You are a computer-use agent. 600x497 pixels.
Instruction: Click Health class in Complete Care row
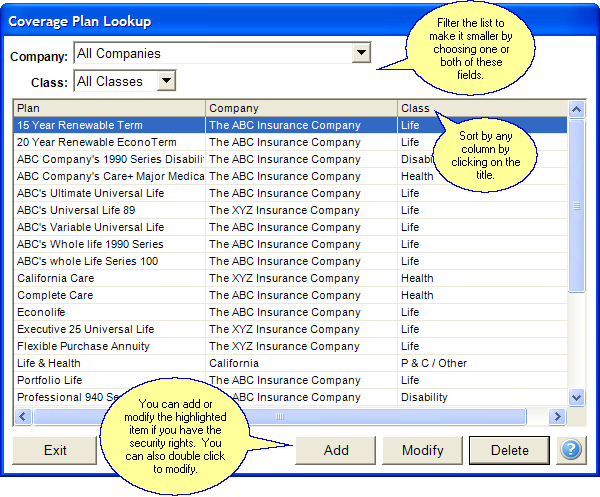click(x=417, y=295)
